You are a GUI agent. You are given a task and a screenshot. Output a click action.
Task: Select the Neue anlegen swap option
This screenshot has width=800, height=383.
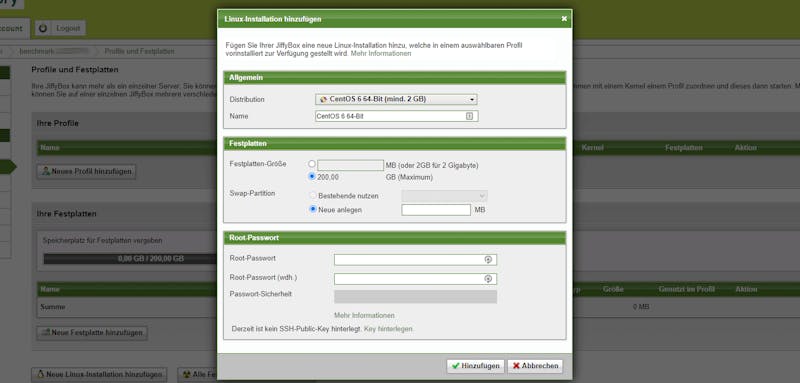(313, 209)
